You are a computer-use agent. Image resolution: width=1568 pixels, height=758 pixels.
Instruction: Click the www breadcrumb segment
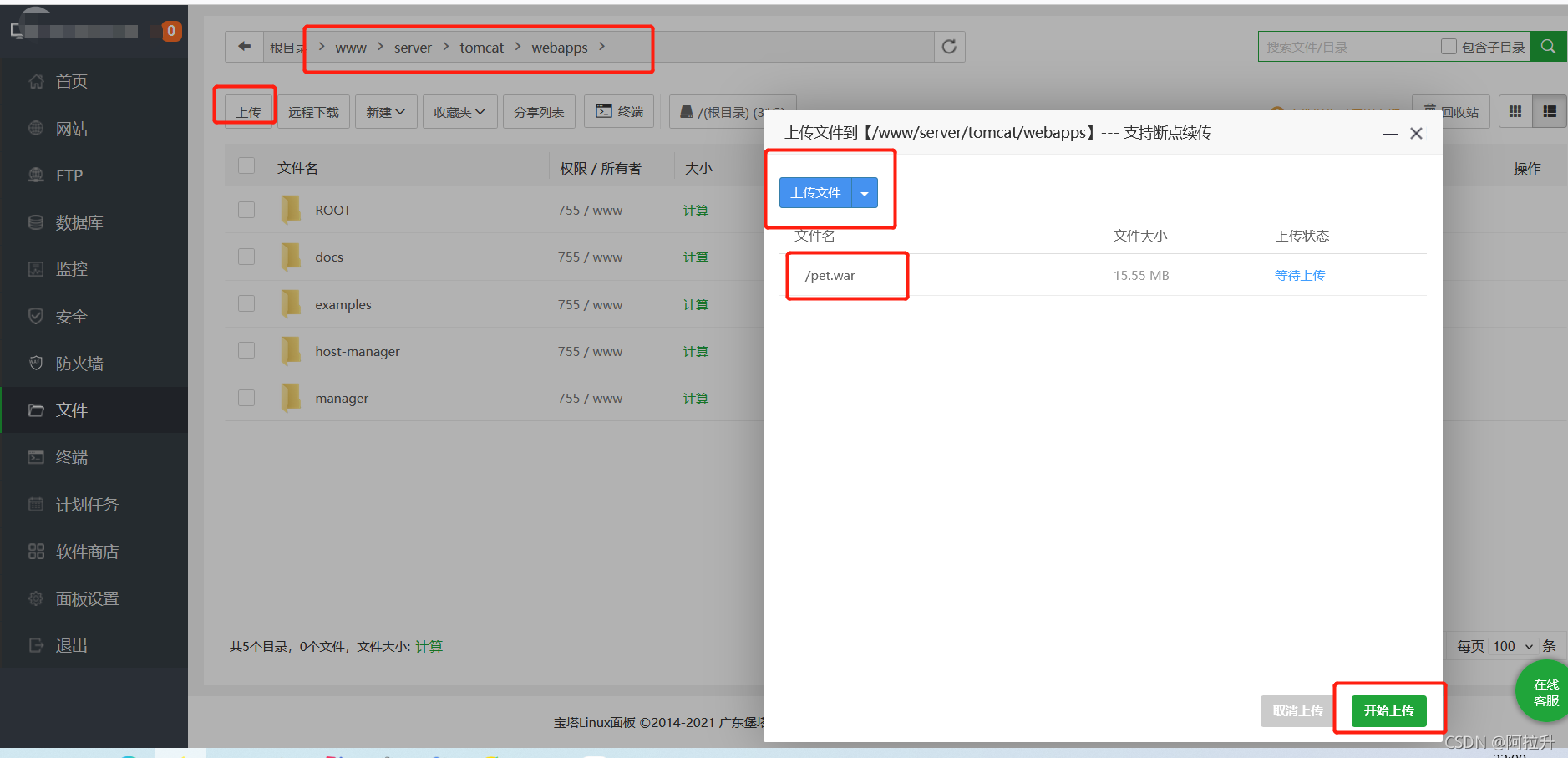click(351, 48)
